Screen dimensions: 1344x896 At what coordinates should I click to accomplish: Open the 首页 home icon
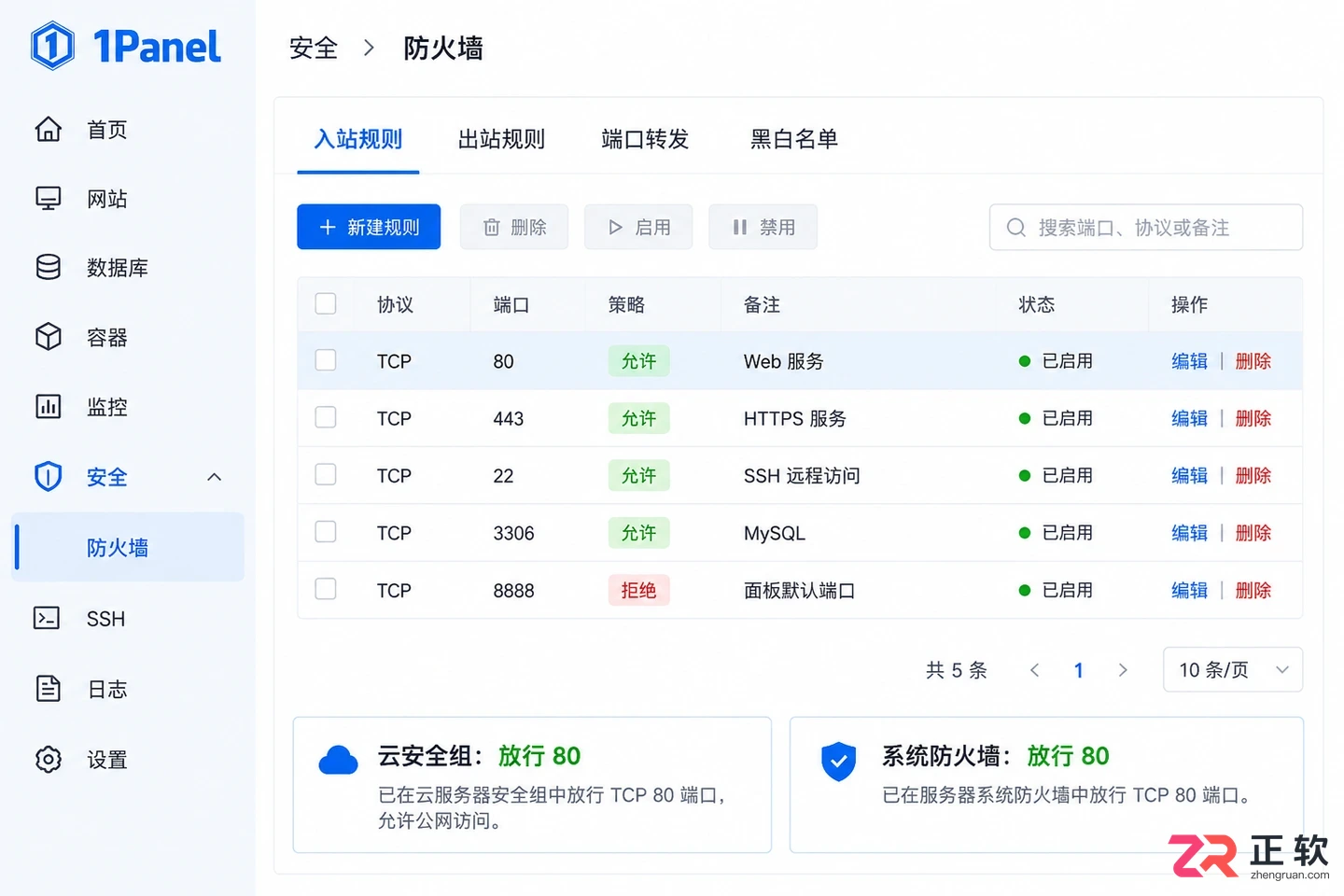(49, 129)
